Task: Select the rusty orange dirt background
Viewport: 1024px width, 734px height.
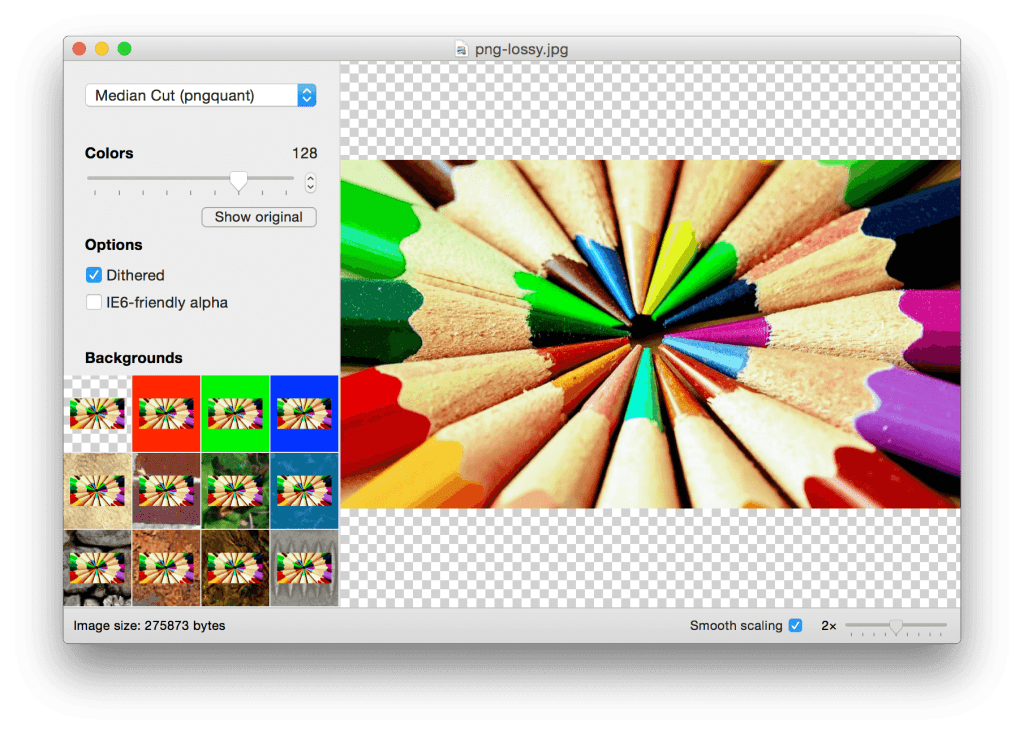Action: coord(166,569)
